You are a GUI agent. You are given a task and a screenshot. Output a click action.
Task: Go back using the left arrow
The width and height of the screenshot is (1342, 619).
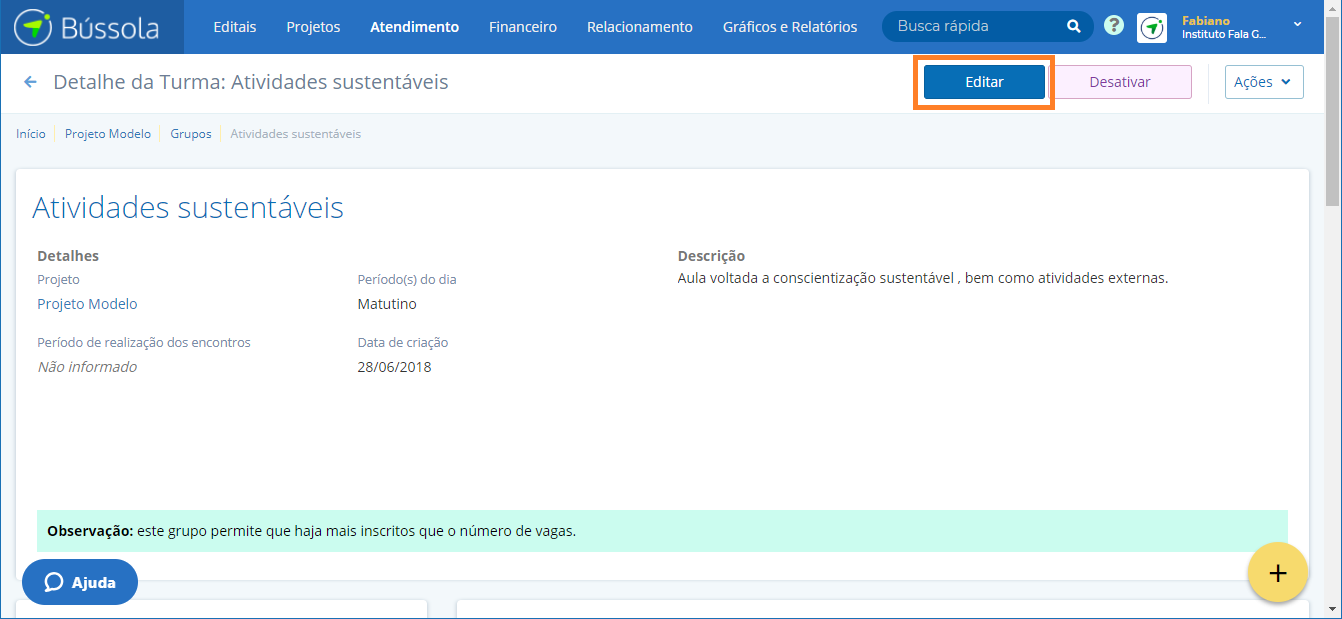coord(30,82)
